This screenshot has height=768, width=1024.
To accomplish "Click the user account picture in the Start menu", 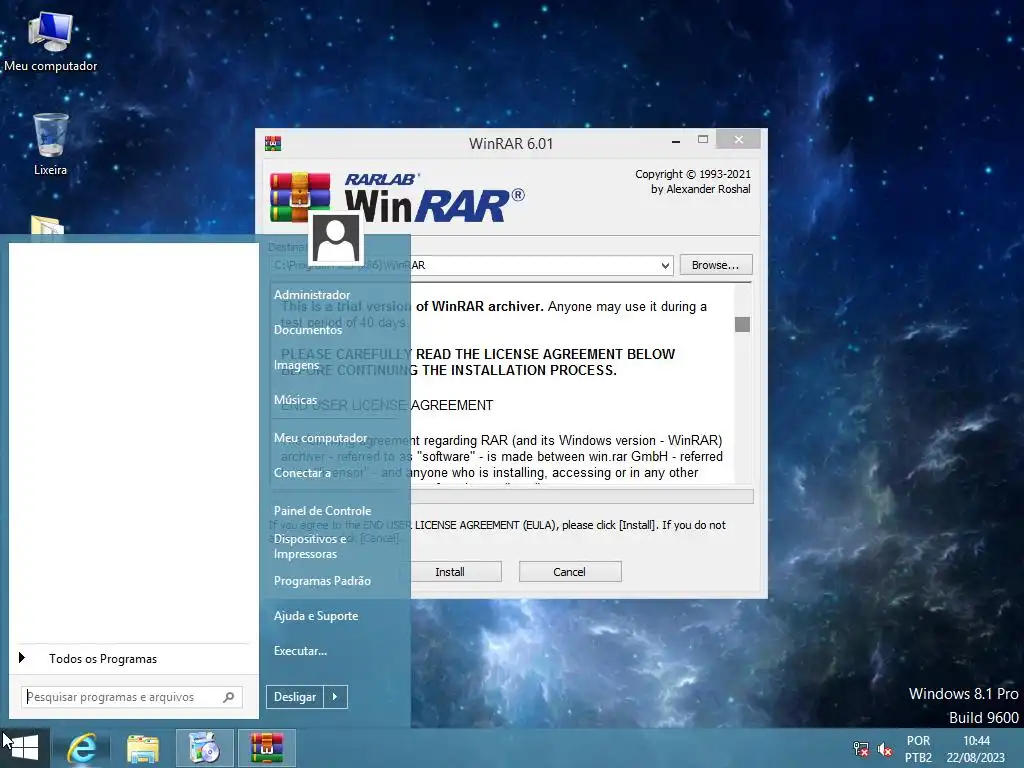I will tap(336, 238).
